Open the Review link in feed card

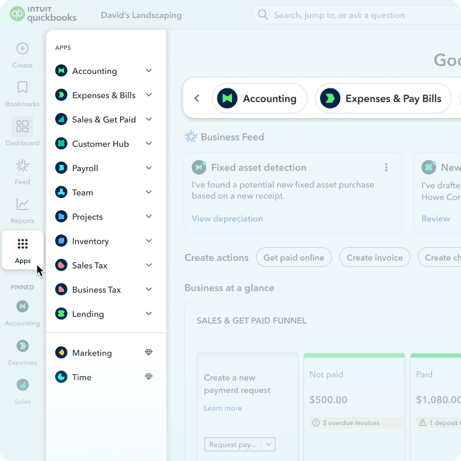point(436,219)
